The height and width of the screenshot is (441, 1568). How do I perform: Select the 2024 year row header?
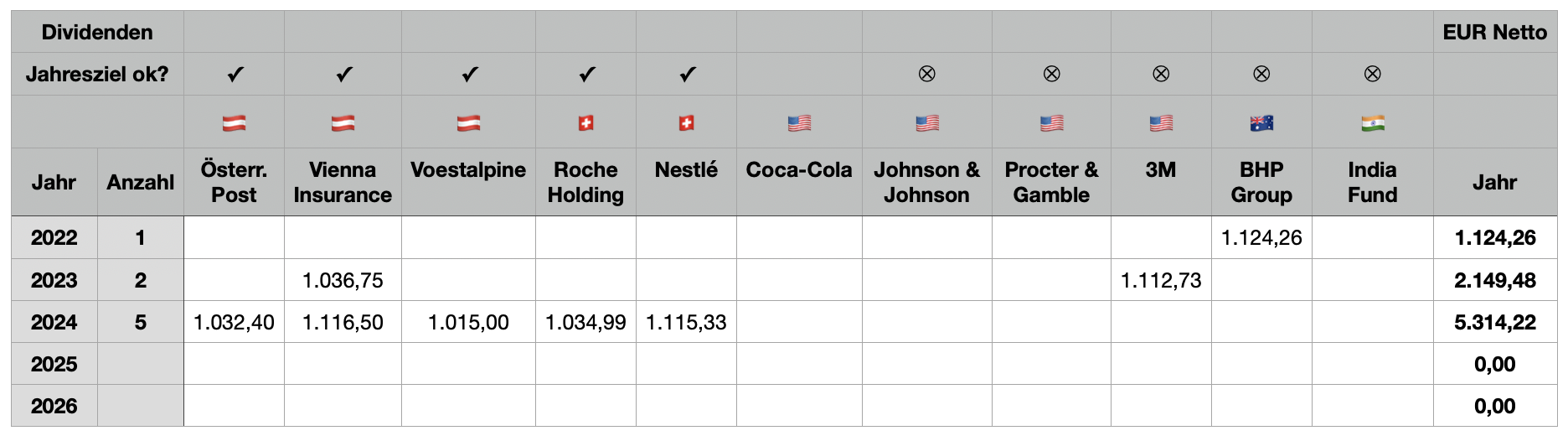(x=54, y=323)
